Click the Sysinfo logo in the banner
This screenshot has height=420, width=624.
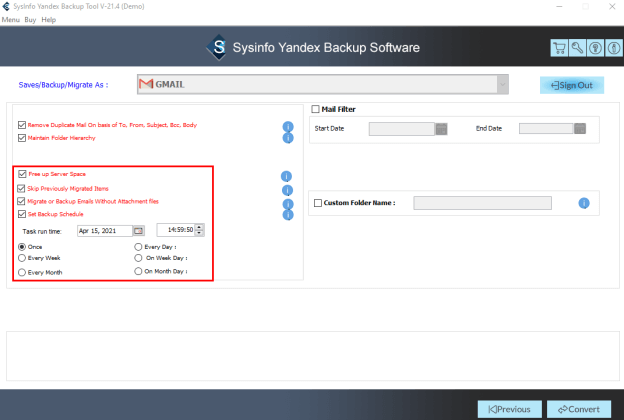pyautogui.click(x=218, y=47)
